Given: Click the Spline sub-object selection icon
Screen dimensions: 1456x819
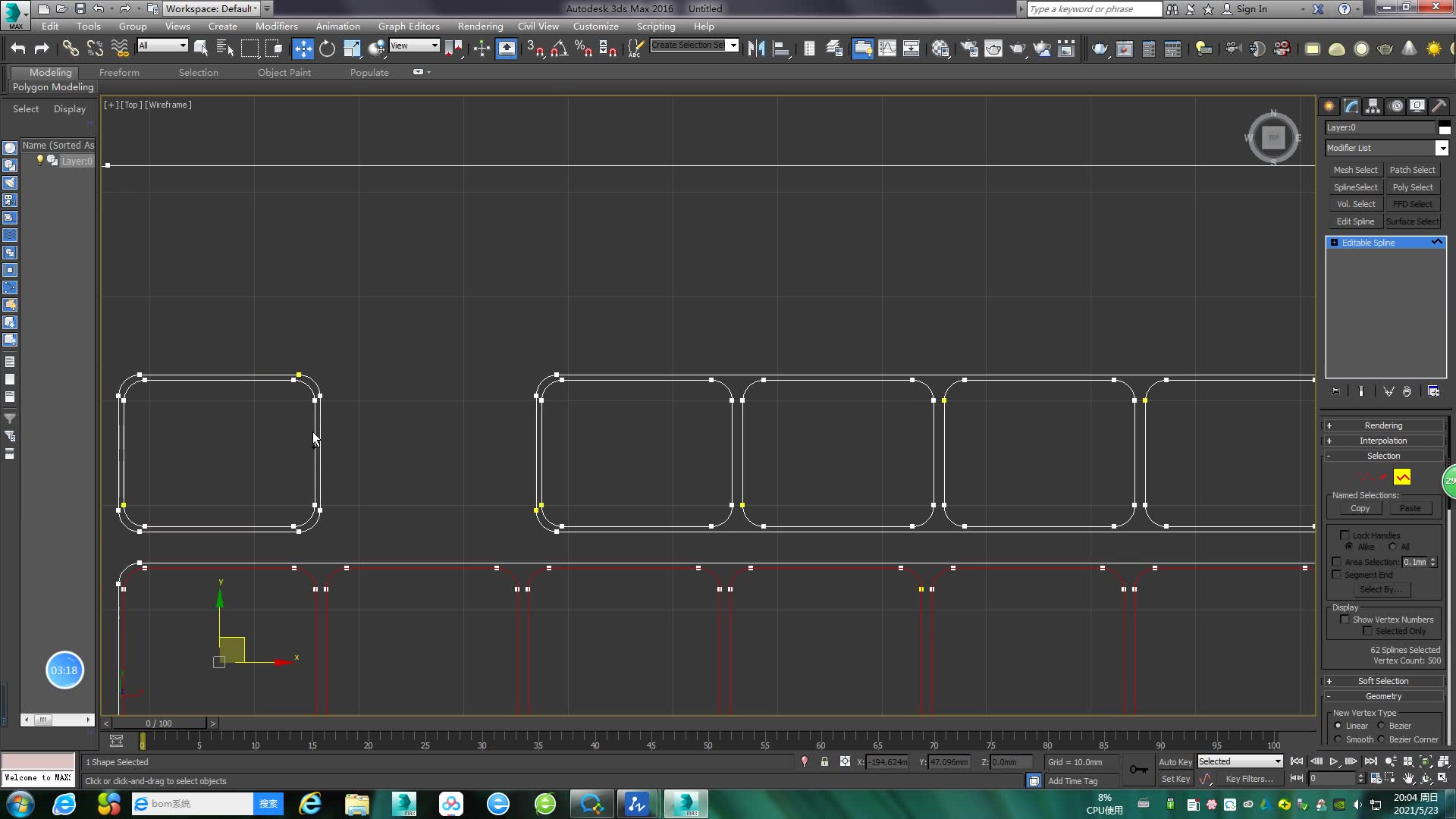Looking at the screenshot, I should (x=1402, y=477).
